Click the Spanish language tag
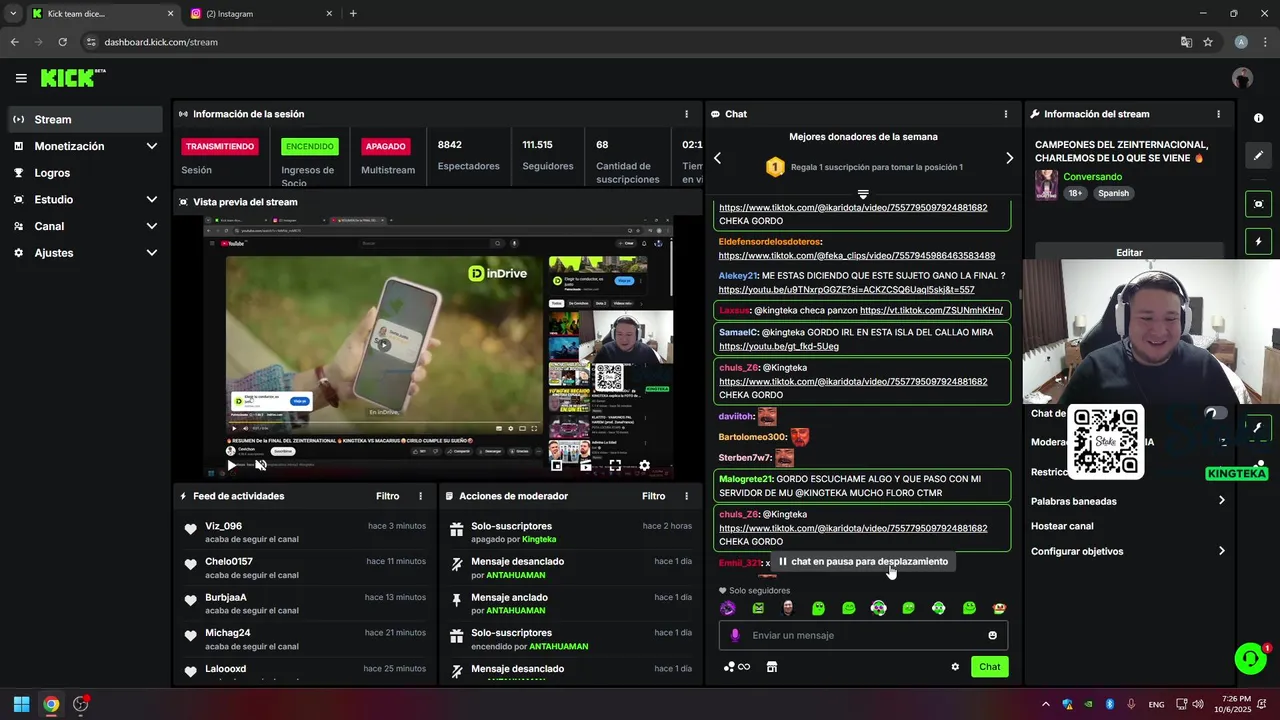 (1113, 193)
